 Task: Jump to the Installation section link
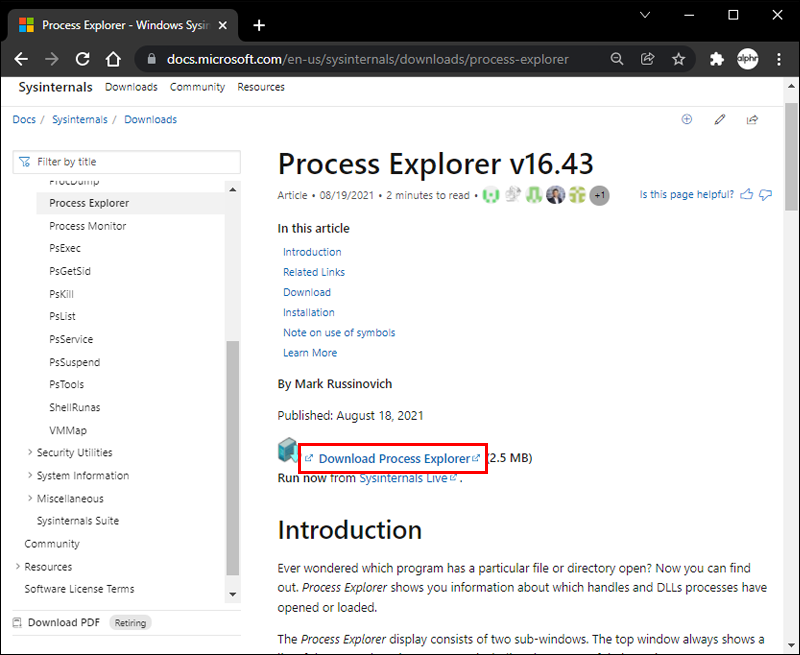point(309,312)
